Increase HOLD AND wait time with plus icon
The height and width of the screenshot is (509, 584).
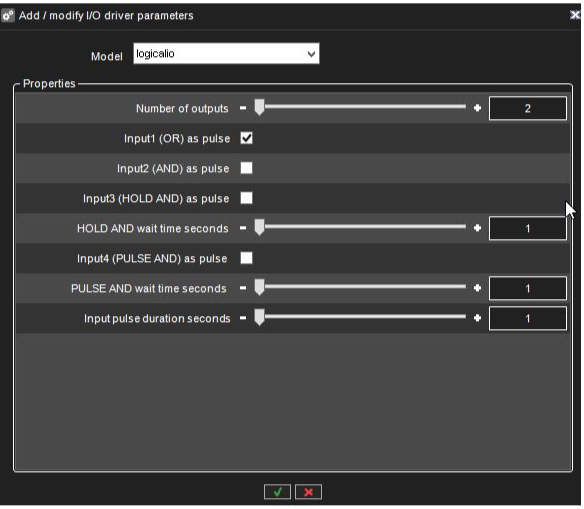point(477,228)
